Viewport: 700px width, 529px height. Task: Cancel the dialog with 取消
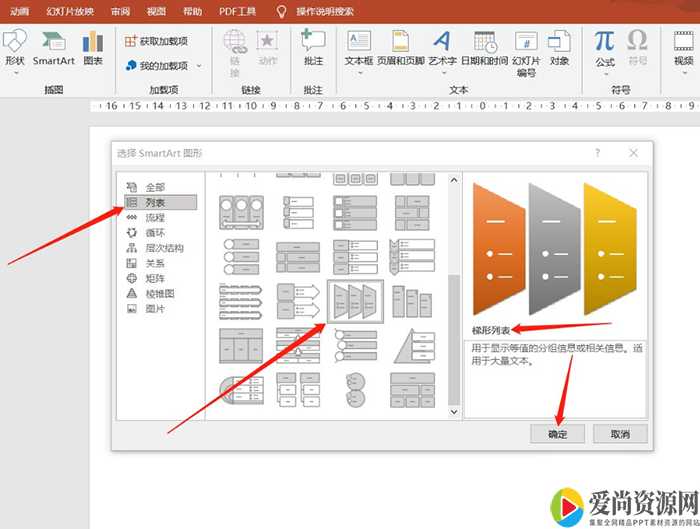point(620,434)
